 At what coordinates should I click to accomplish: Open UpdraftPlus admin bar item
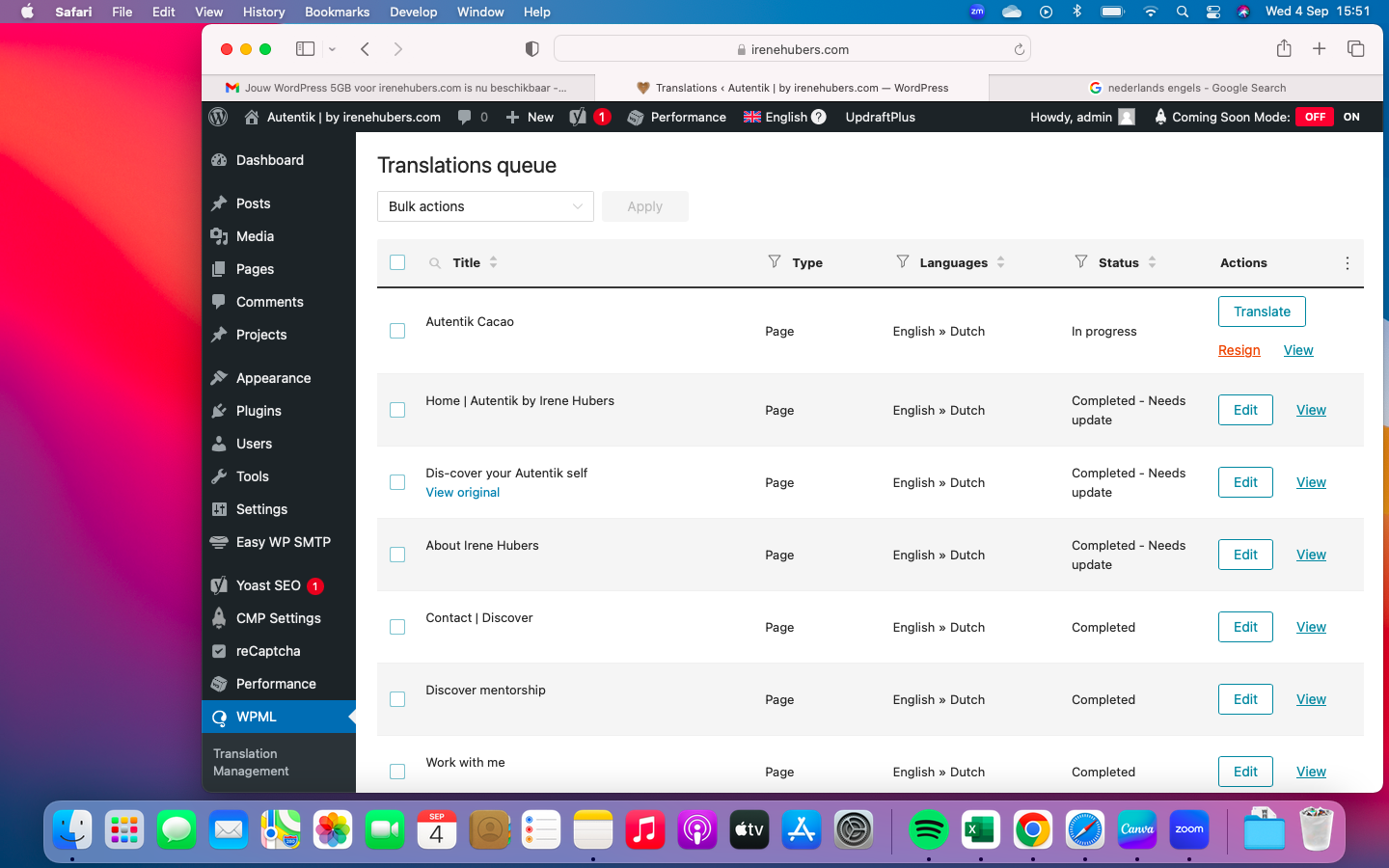(880, 117)
